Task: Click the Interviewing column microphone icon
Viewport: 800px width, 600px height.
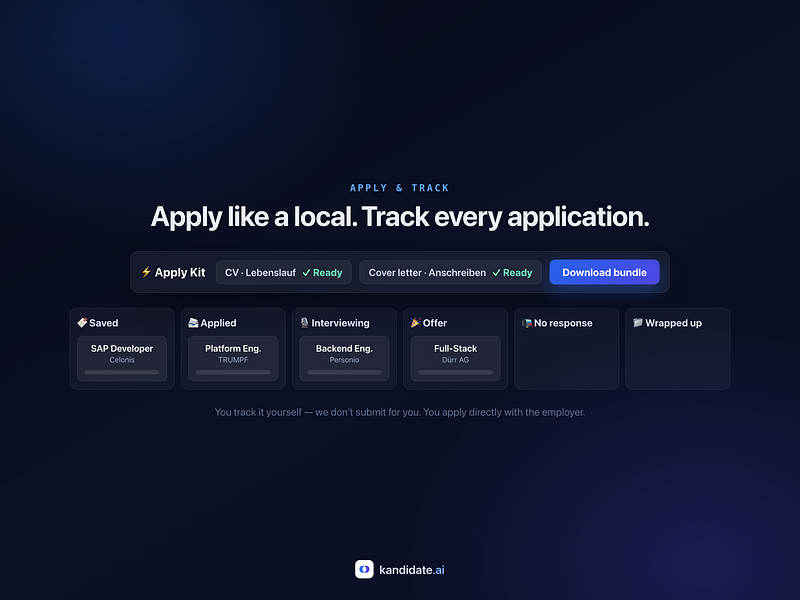Action: [305, 322]
